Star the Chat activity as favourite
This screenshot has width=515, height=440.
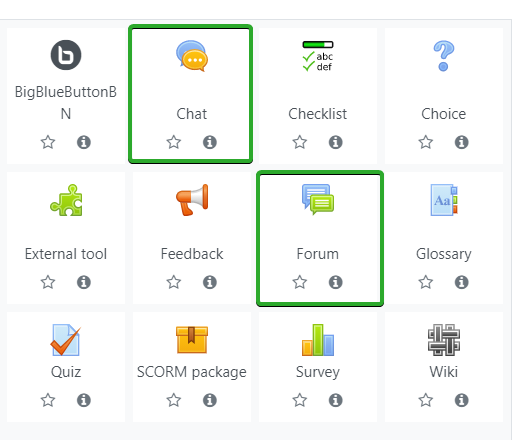click(174, 142)
